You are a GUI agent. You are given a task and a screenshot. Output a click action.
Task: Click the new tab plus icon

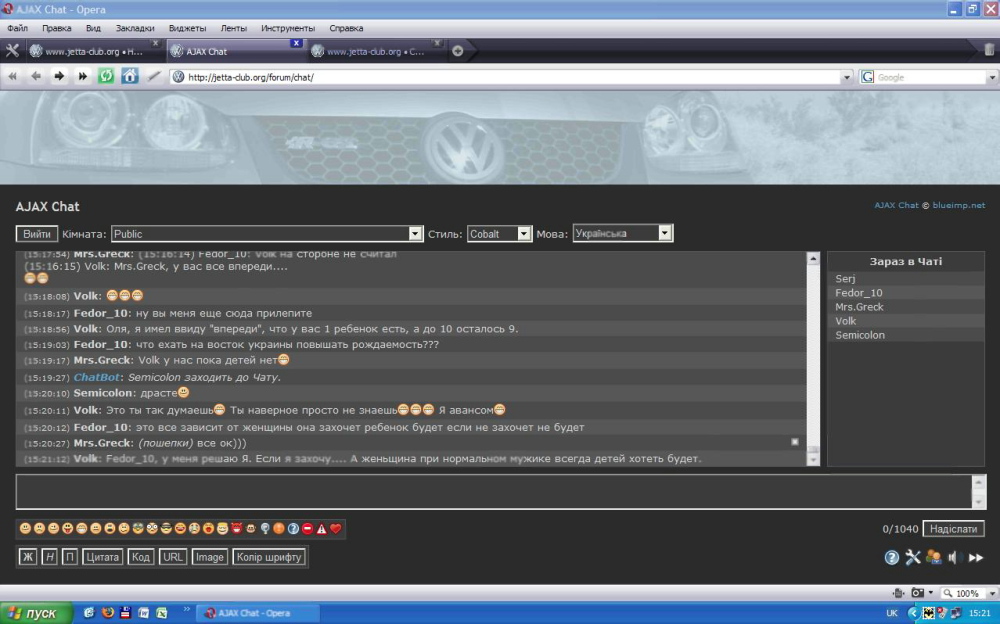point(458,51)
